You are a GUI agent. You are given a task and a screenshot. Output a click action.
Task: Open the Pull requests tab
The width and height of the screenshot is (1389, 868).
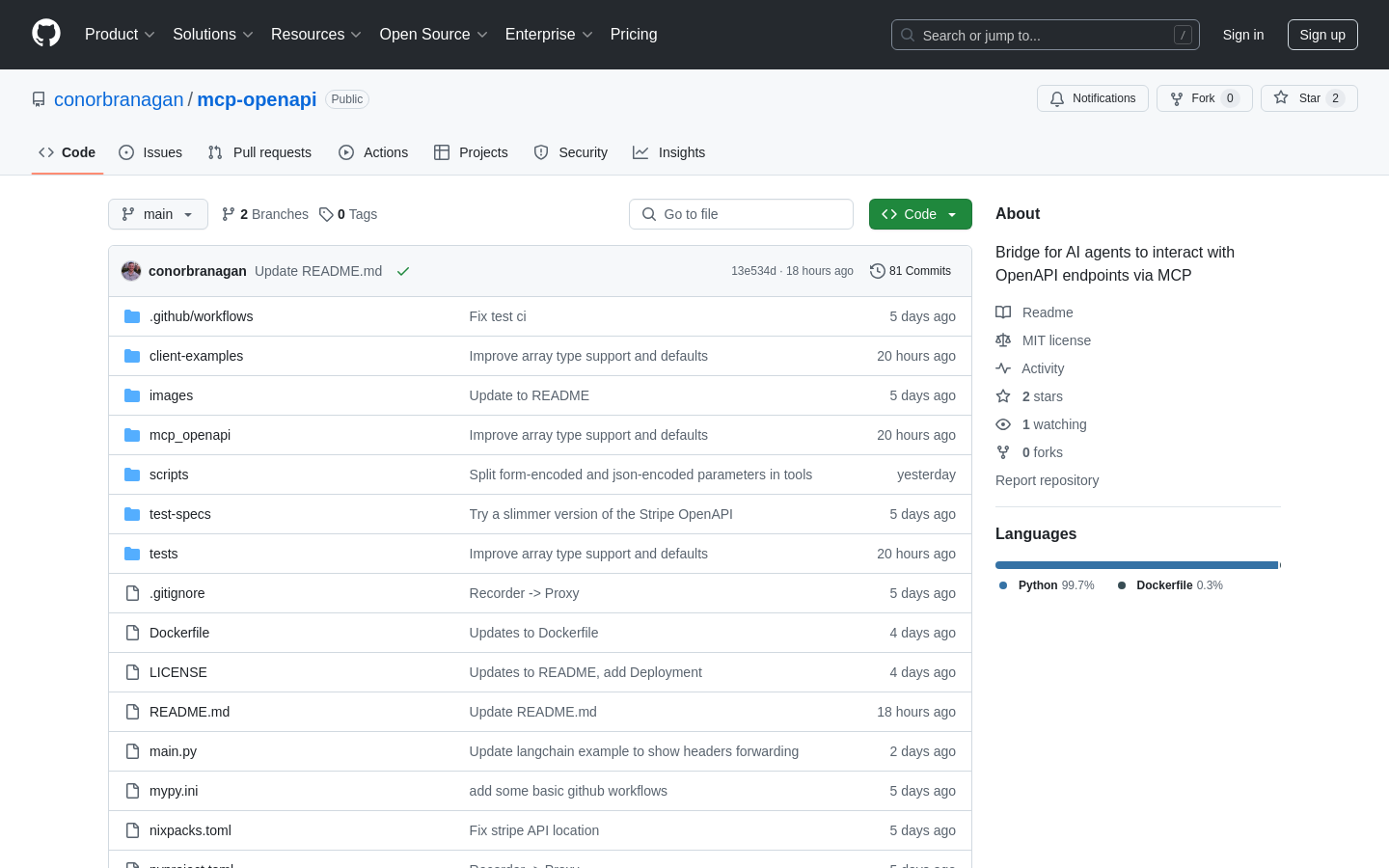[x=259, y=152]
